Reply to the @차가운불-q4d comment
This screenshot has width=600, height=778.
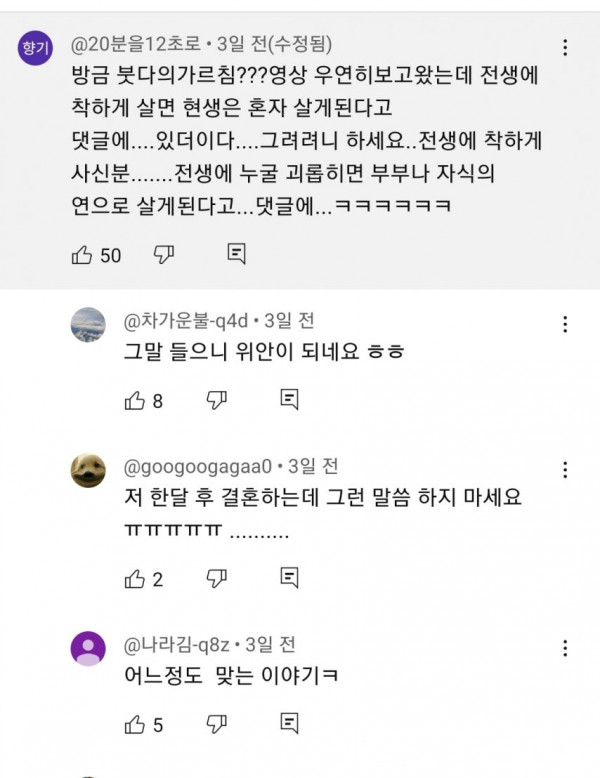pyautogui.click(x=289, y=400)
